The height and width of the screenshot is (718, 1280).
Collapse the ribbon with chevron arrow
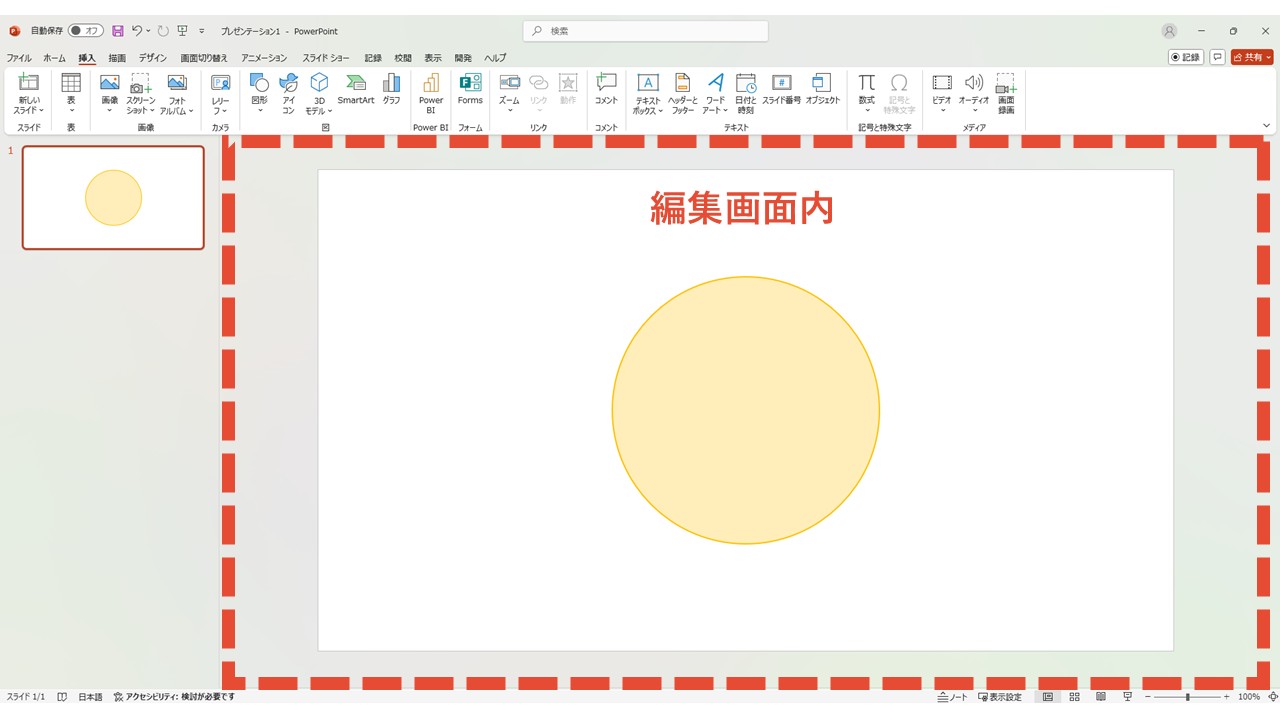coord(1267,126)
